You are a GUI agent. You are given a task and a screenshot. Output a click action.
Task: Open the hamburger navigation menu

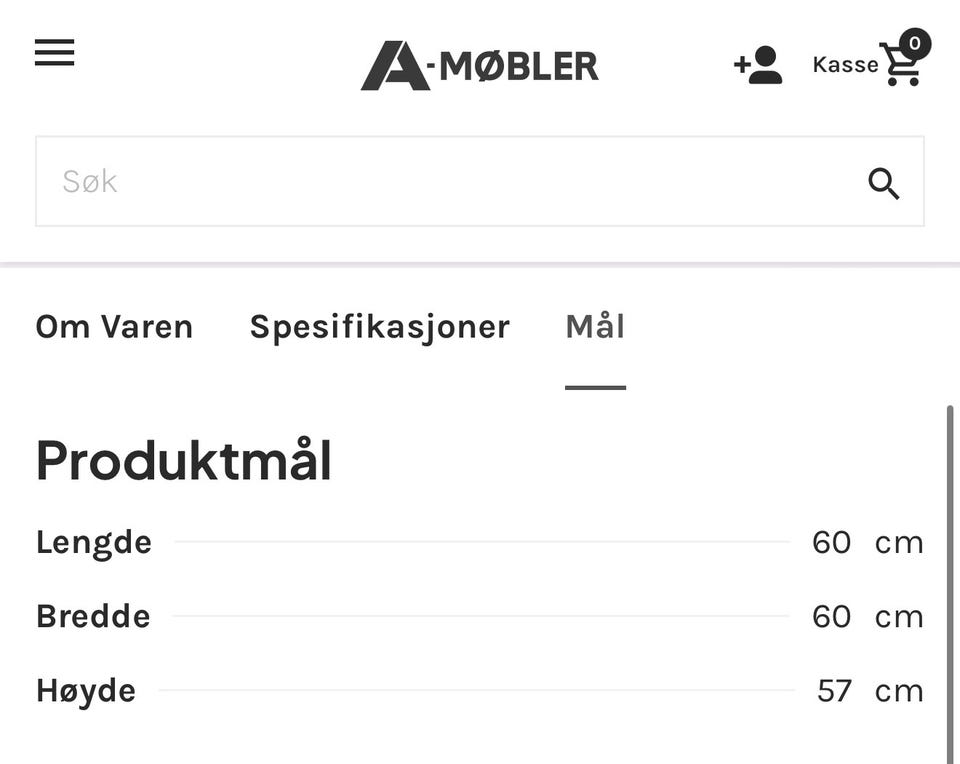click(54, 52)
